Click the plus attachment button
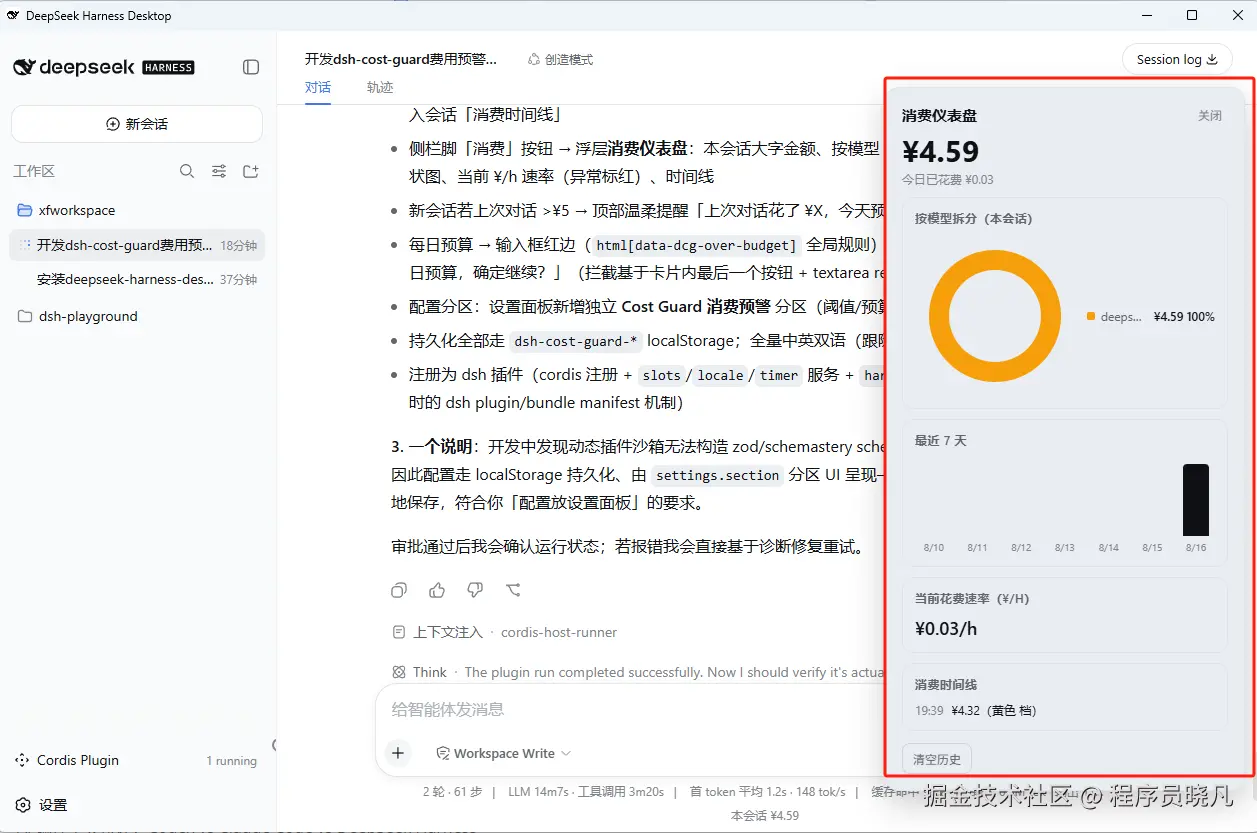 398,753
